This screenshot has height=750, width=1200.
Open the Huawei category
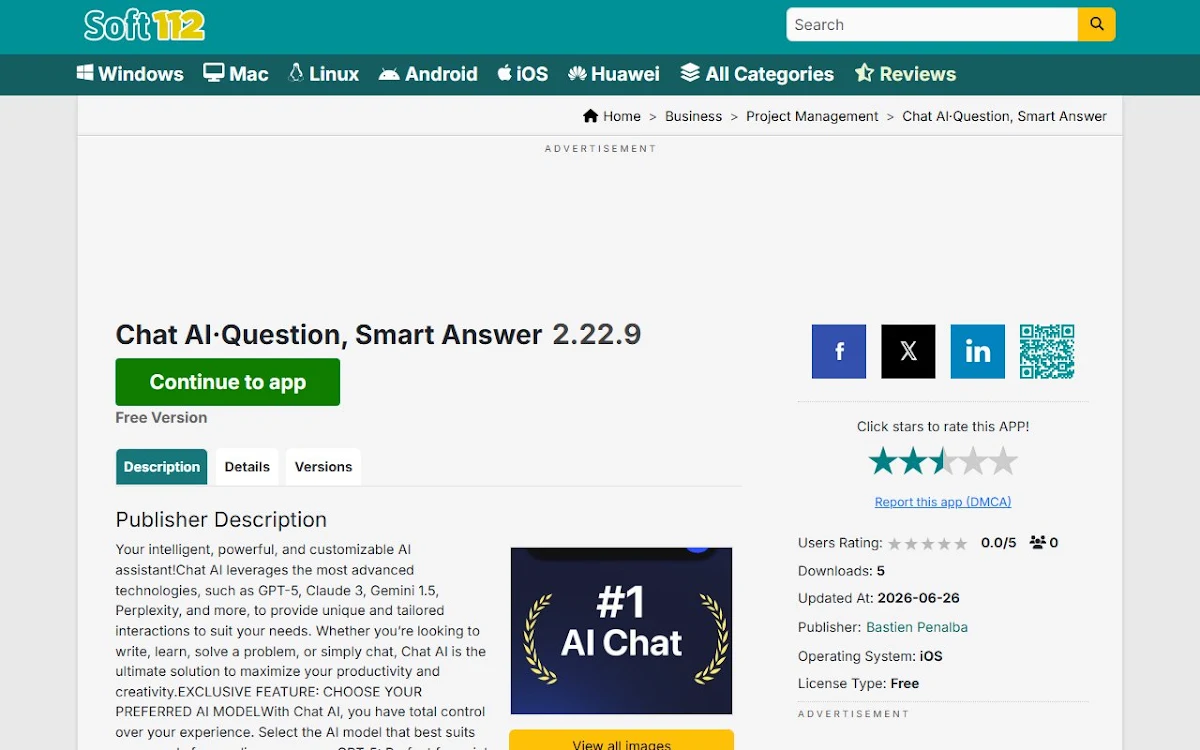(613, 74)
